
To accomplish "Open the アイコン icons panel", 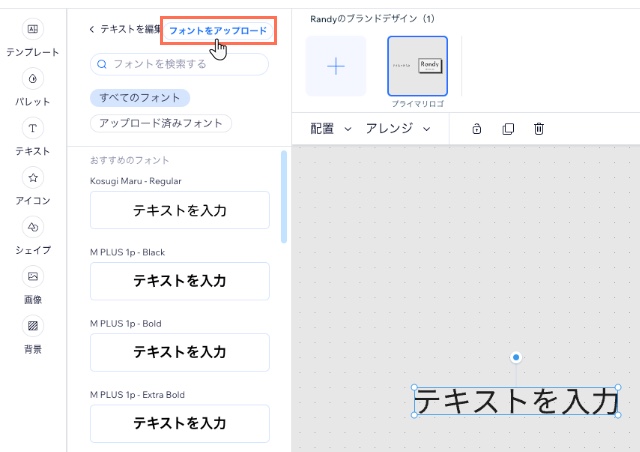I will [33, 178].
